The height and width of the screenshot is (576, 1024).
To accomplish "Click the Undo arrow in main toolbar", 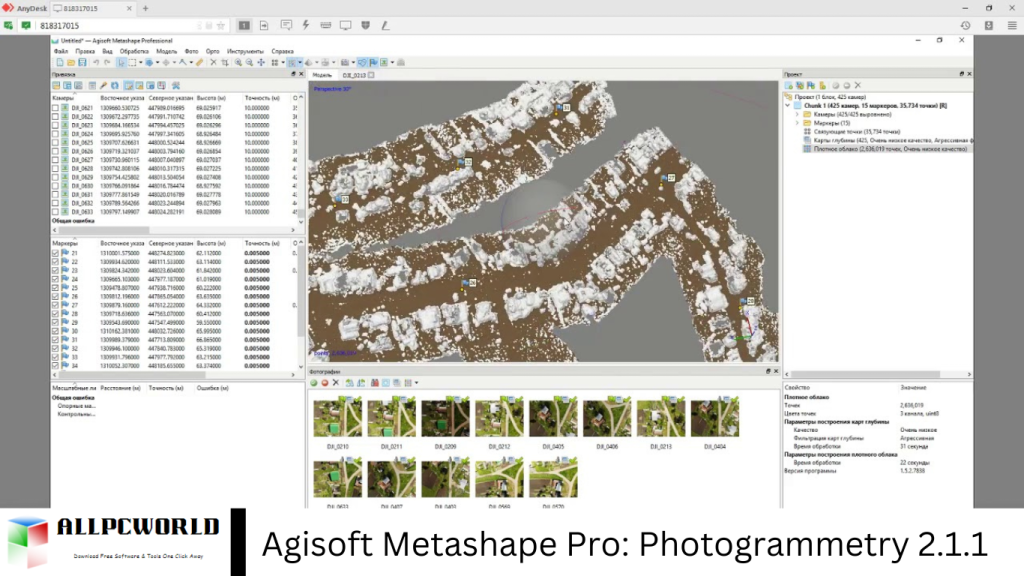I will coord(96,63).
